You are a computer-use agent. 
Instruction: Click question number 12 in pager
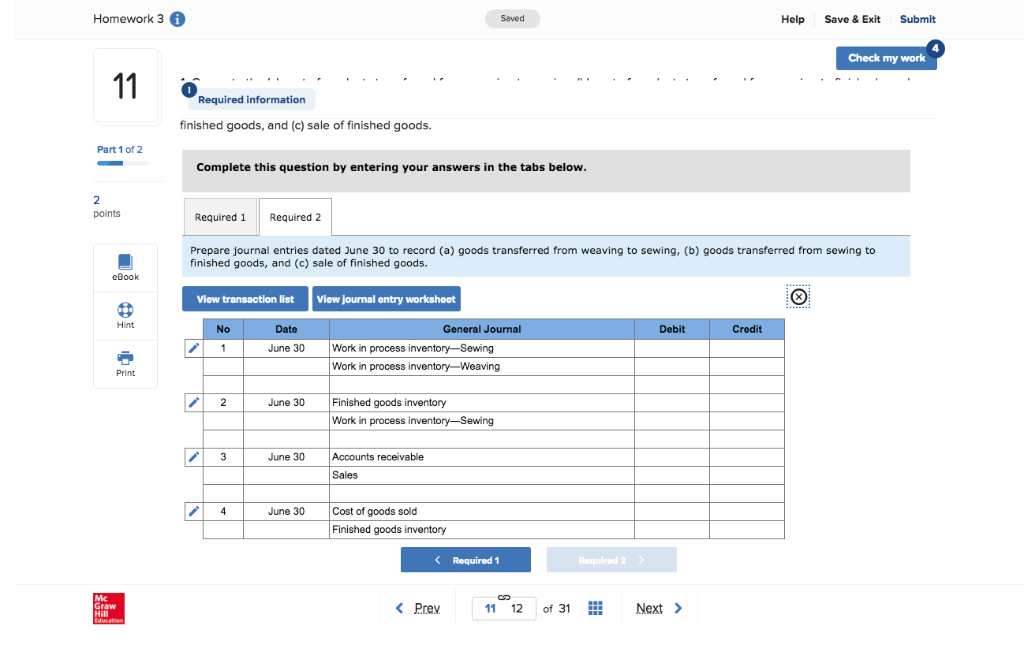coord(517,609)
